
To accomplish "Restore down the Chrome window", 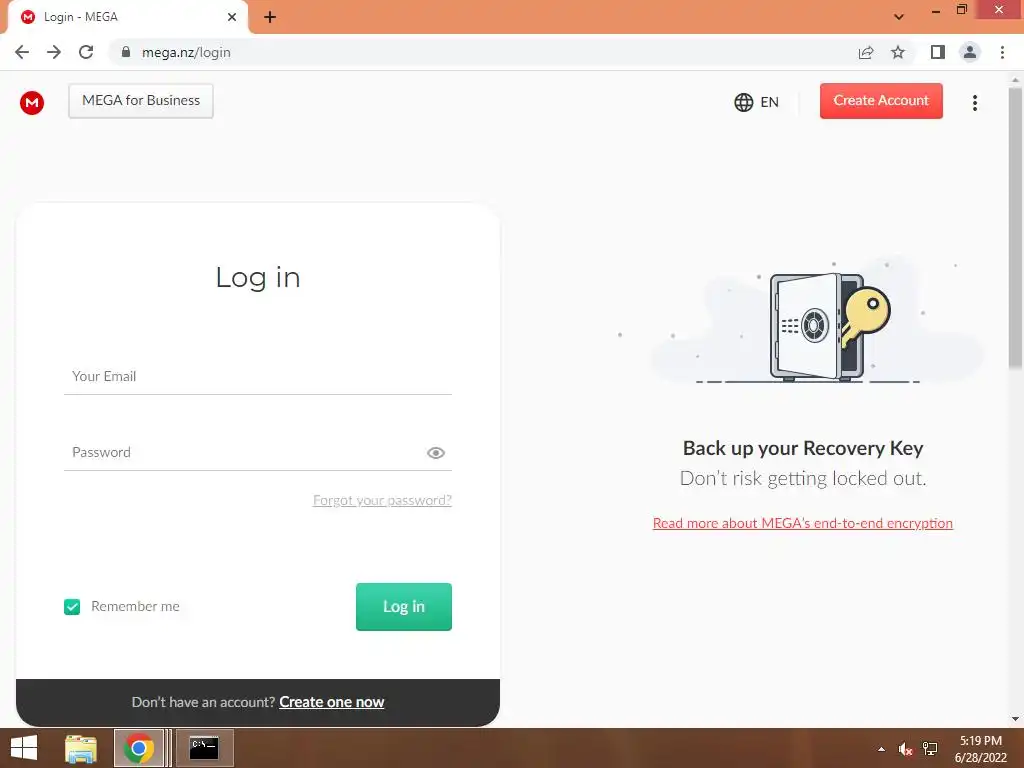I will pyautogui.click(x=961, y=10).
